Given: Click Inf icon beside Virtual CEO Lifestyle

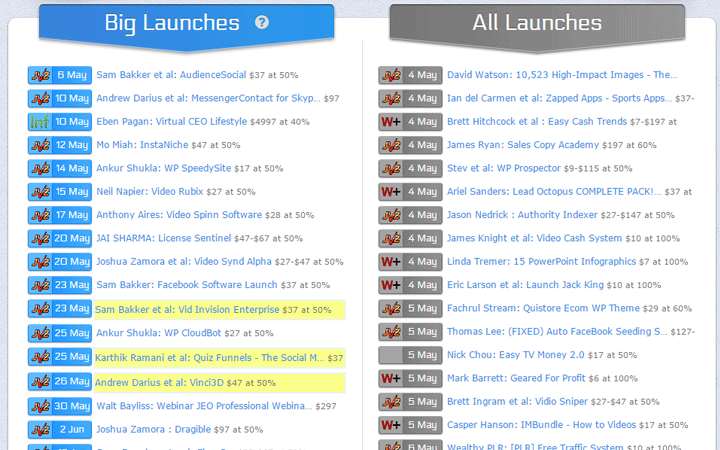Looking at the screenshot, I should (x=40, y=122).
